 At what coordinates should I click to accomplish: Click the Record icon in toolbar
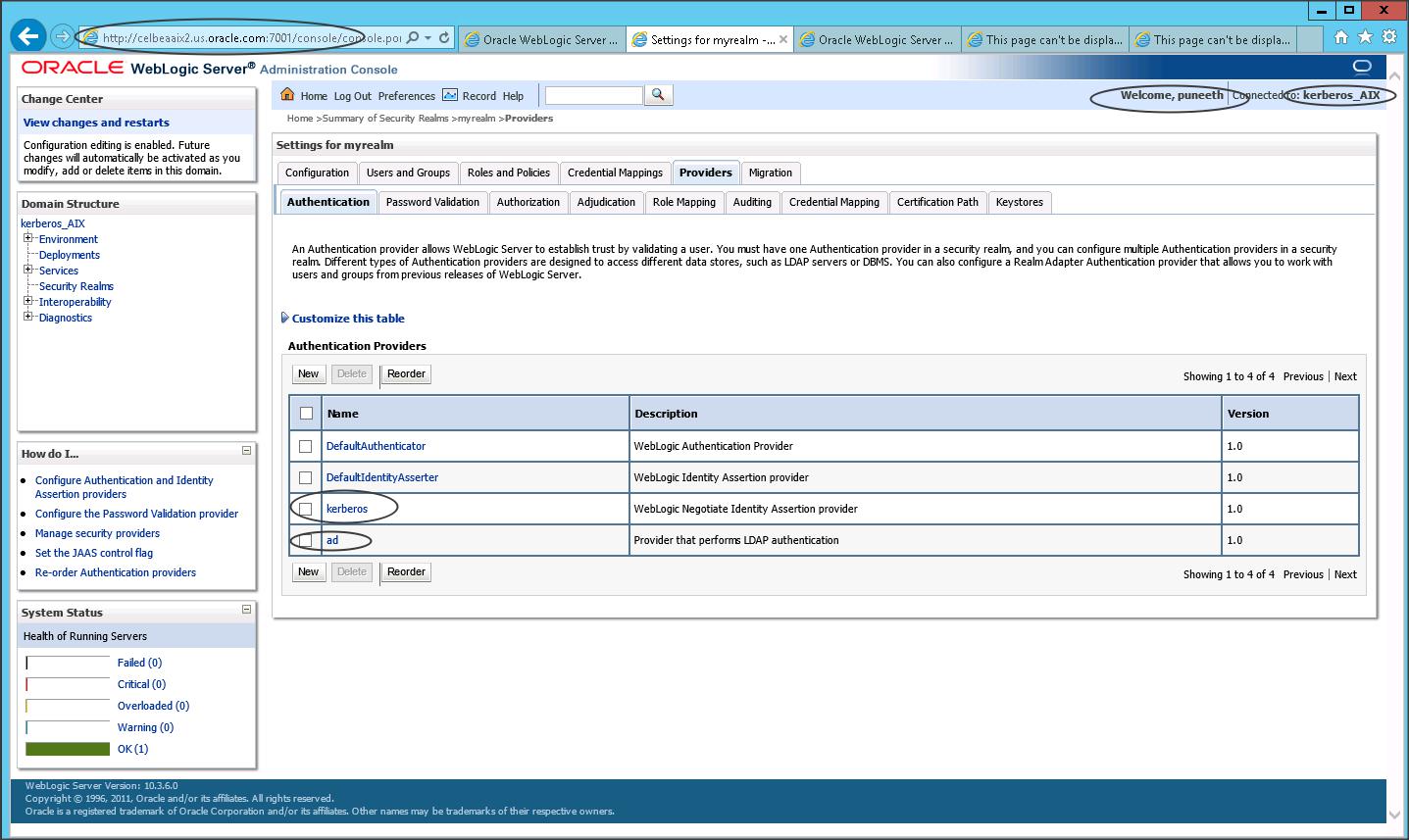pyautogui.click(x=450, y=95)
